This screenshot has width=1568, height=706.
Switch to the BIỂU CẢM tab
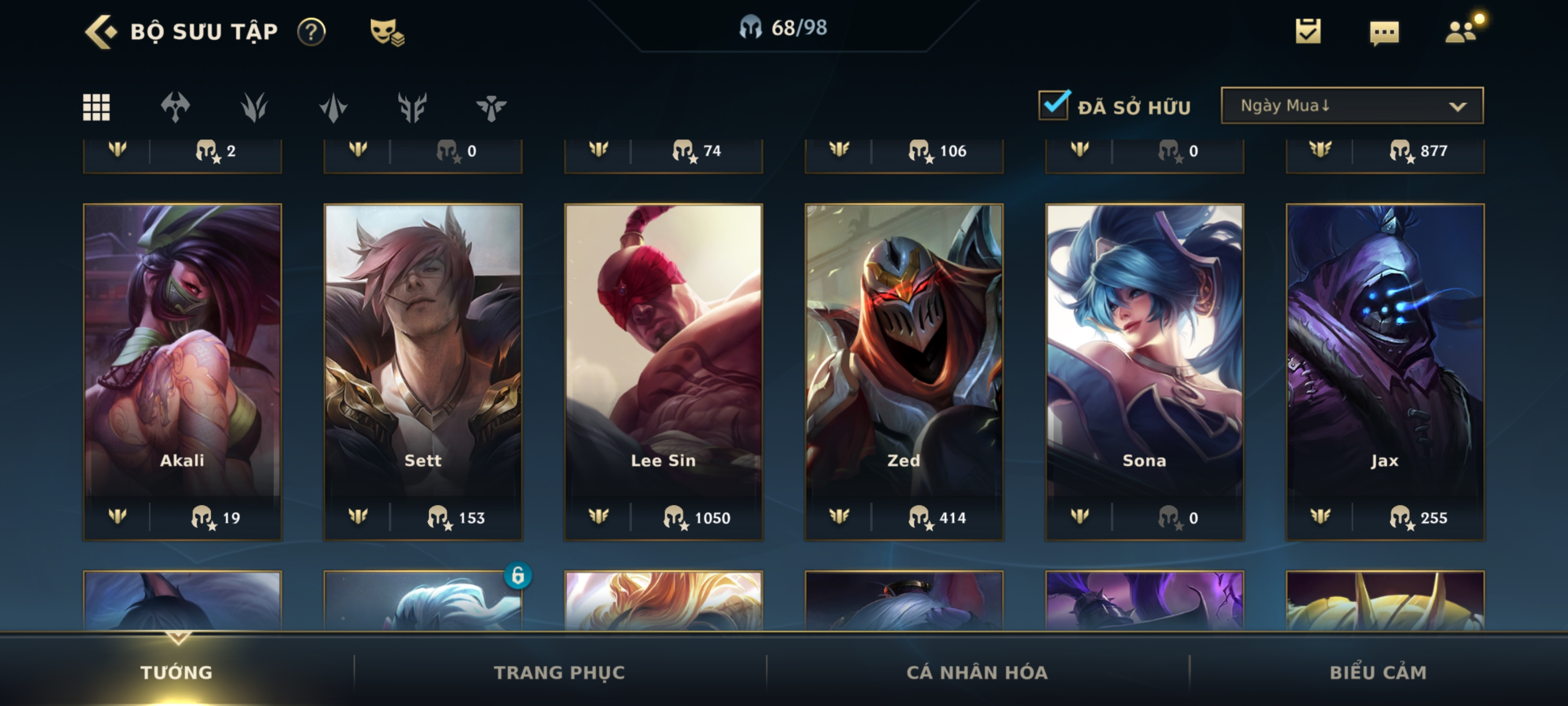point(1378,672)
